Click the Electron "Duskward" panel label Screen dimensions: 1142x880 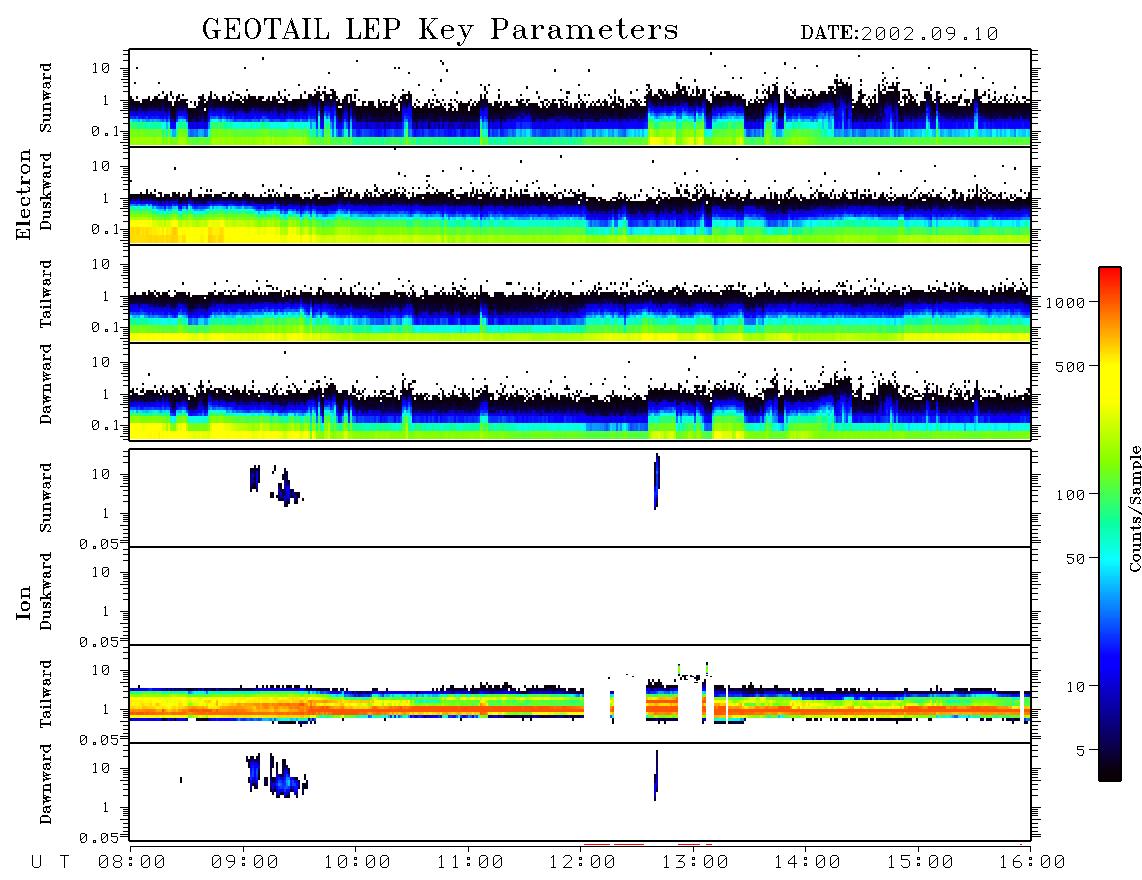pyautogui.click(x=46, y=191)
